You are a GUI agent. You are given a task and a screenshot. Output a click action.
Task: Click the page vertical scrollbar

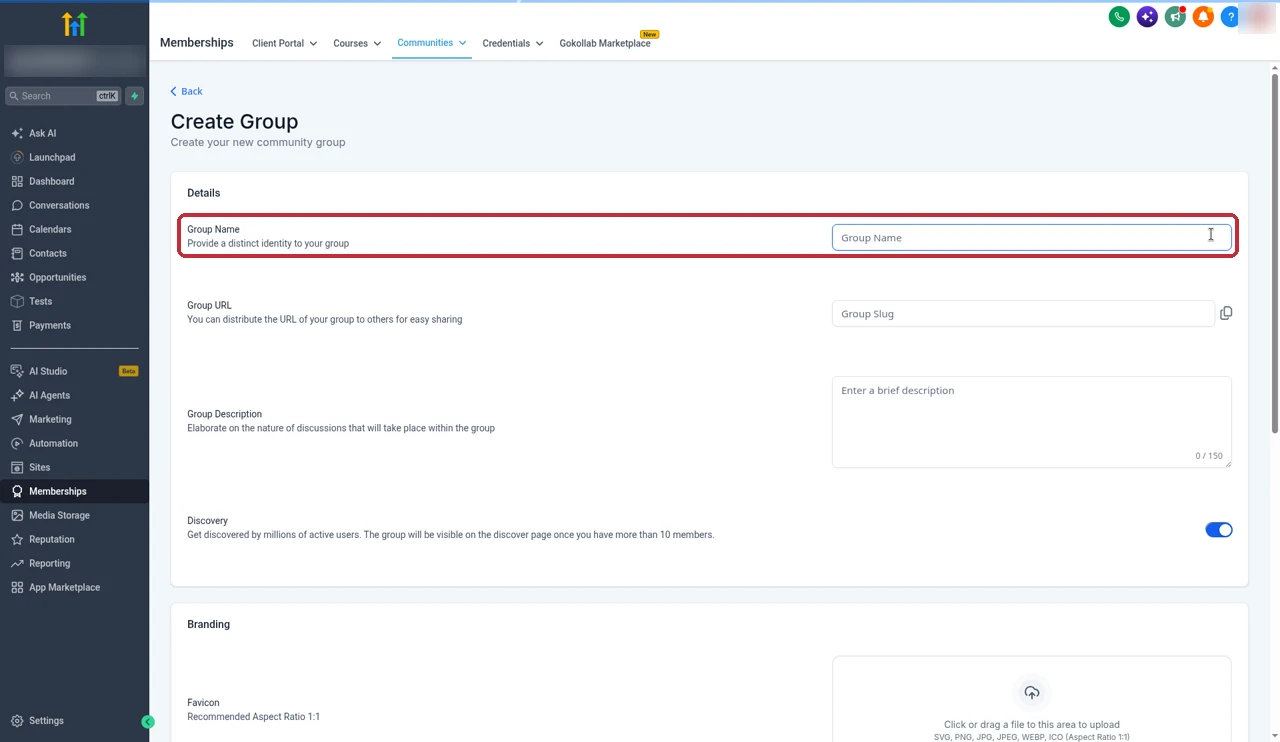(1275, 253)
